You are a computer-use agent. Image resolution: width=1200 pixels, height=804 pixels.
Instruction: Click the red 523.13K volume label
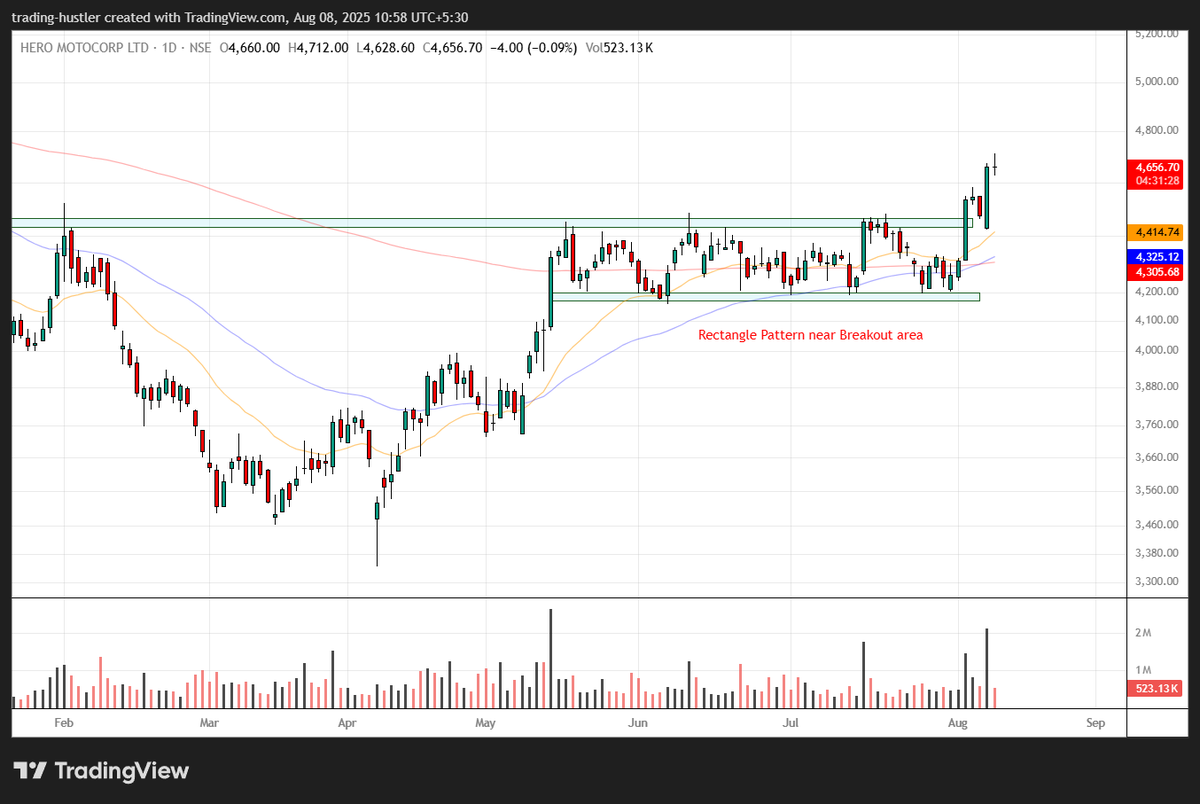[1157, 689]
